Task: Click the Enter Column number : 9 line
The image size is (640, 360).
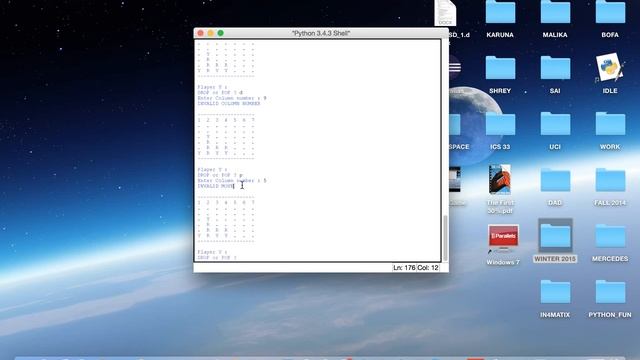Action: (232, 98)
